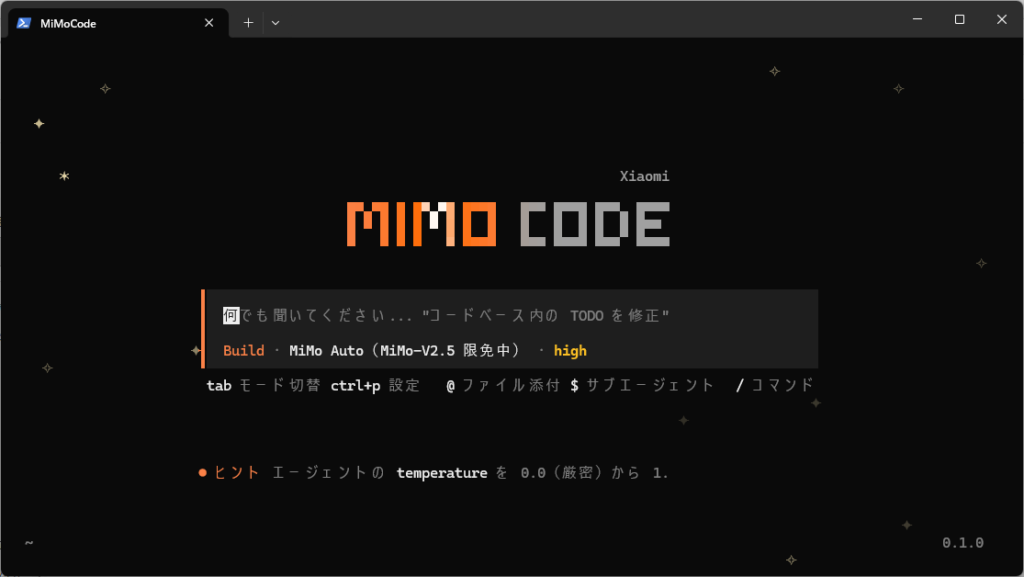Expand the new tab profile dropdown arrow

tap(276, 23)
